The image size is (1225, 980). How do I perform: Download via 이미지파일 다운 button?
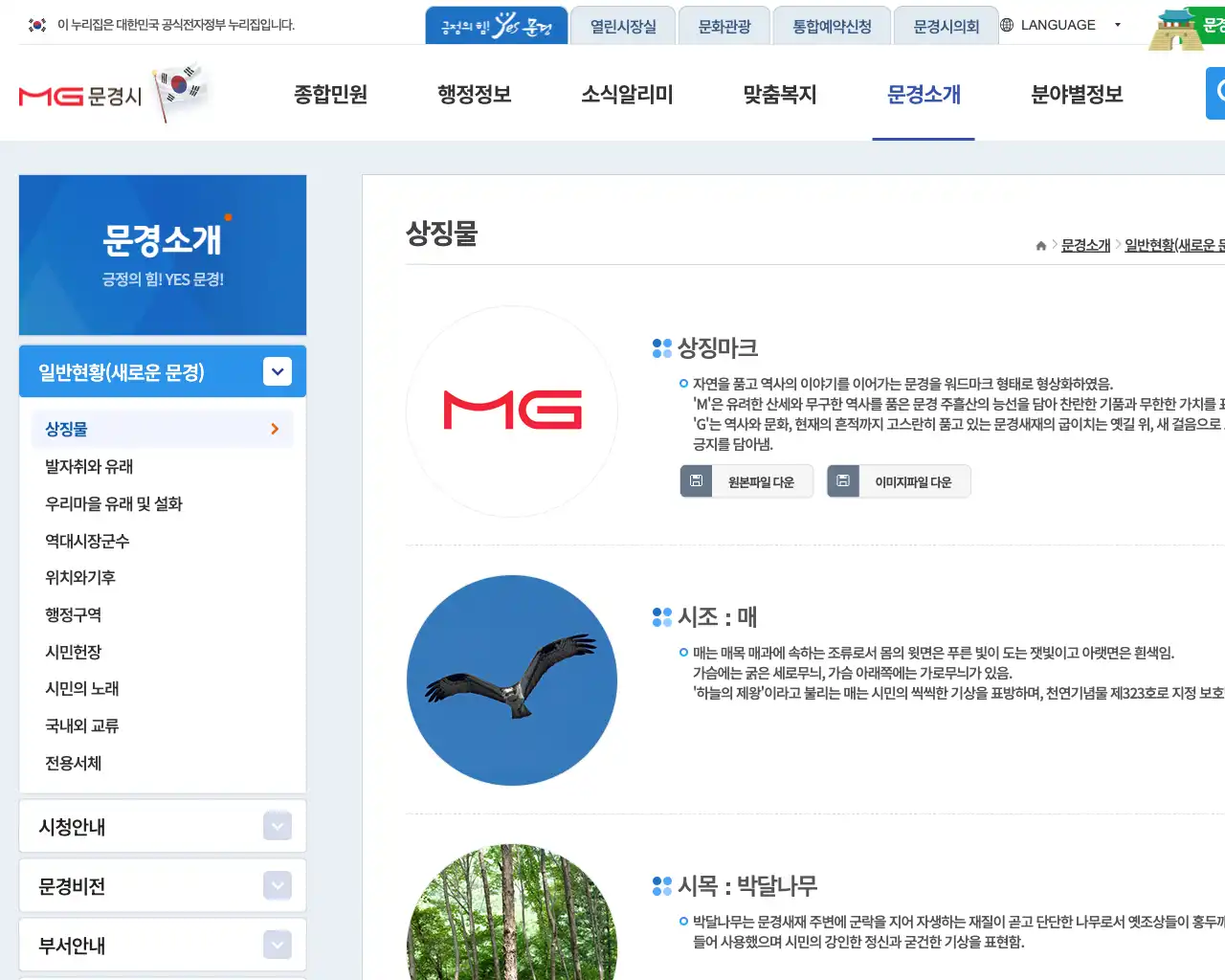coord(899,481)
